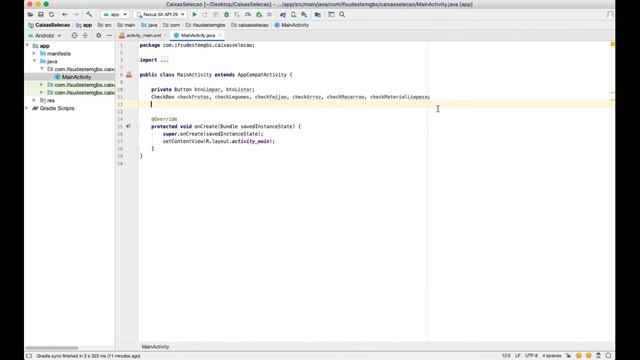Expand the Gradle Scripts node arrow
640x360 pixels.
pos(27,108)
